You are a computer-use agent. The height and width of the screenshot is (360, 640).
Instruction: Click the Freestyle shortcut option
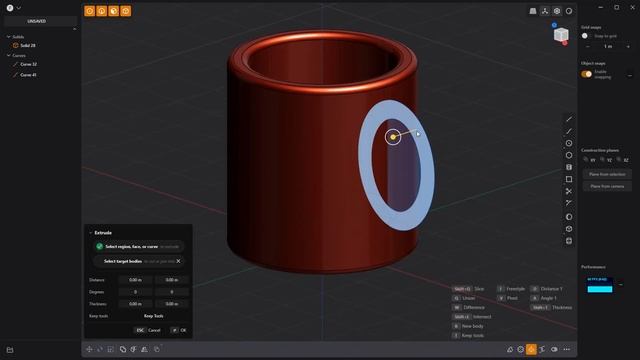point(511,289)
